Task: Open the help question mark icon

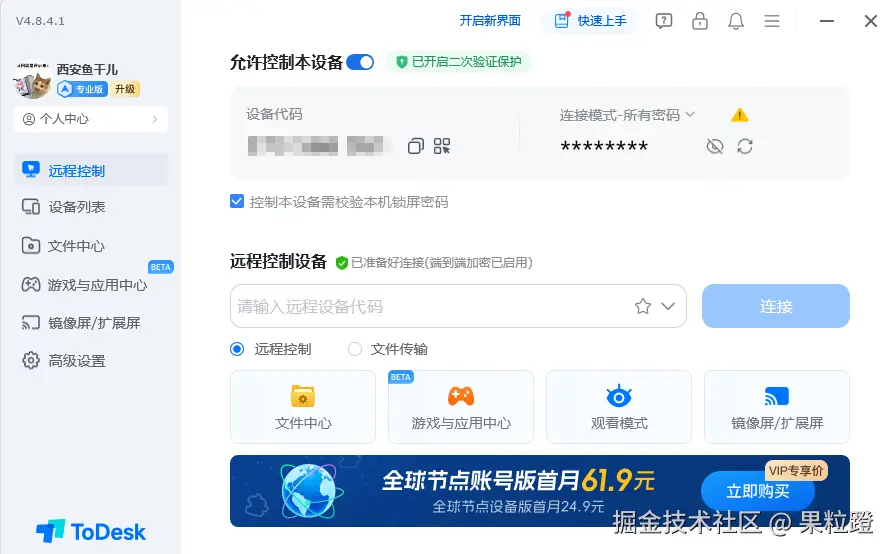Action: tap(664, 21)
